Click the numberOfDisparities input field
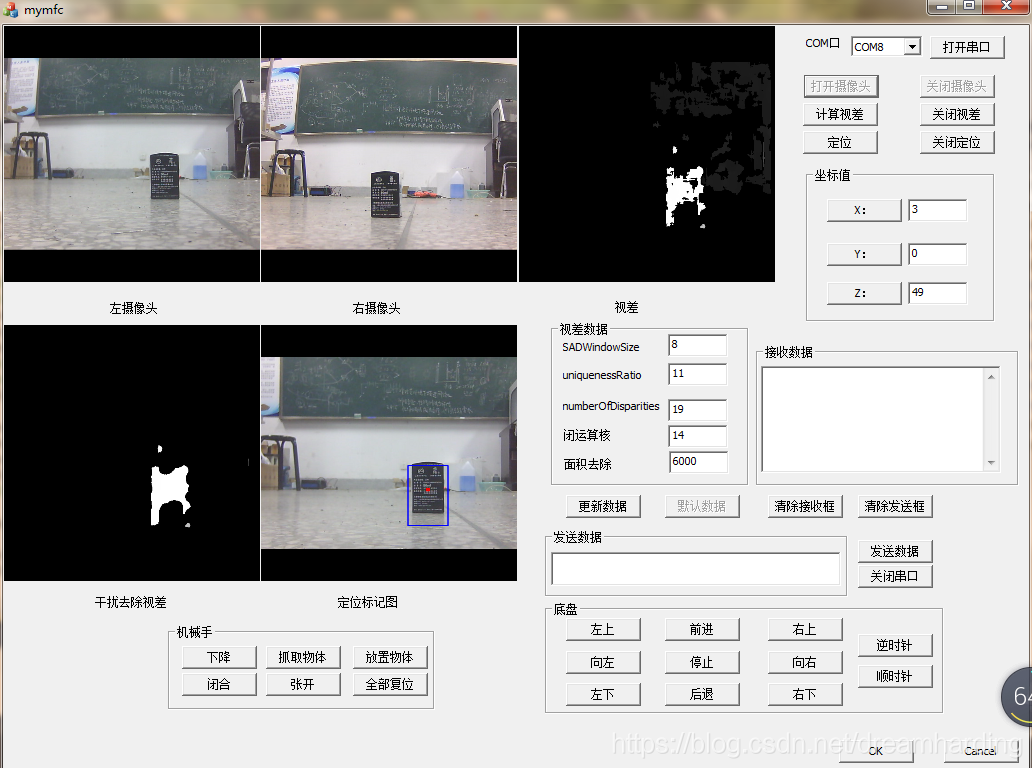Screen dimensions: 1032x768 (x=698, y=409)
